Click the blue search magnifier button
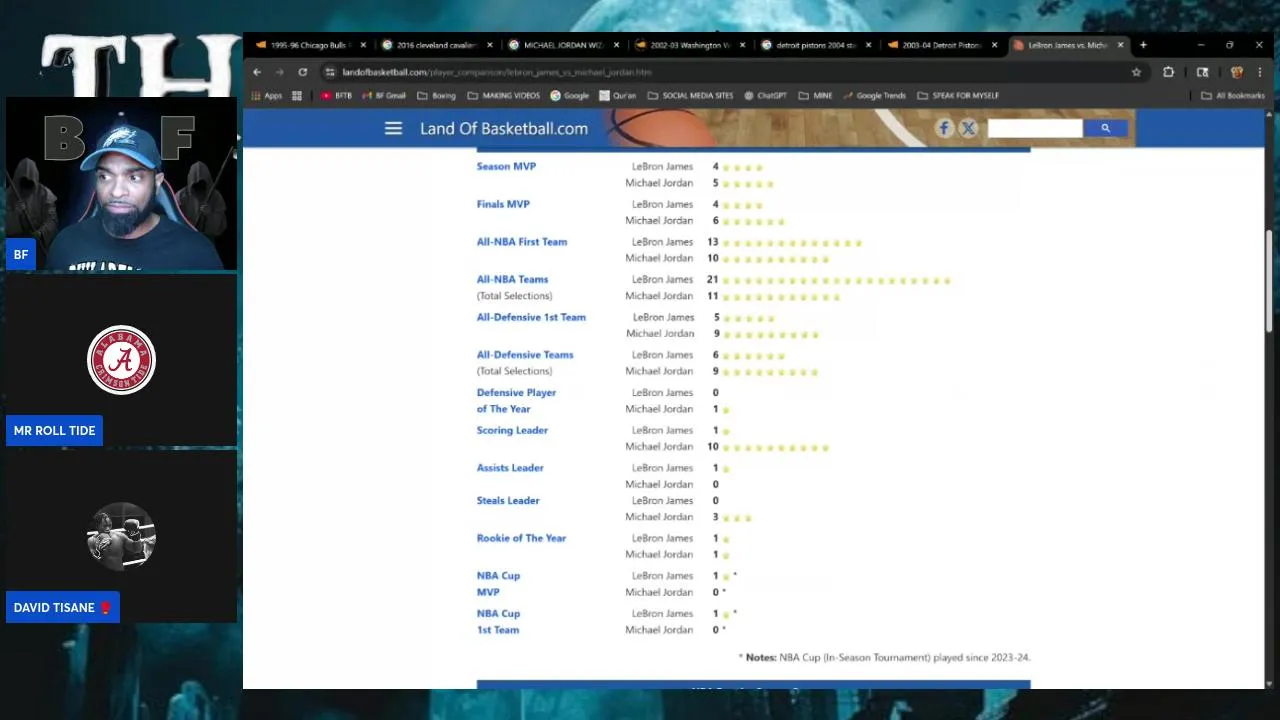Viewport: 1280px width, 720px height. (1105, 128)
